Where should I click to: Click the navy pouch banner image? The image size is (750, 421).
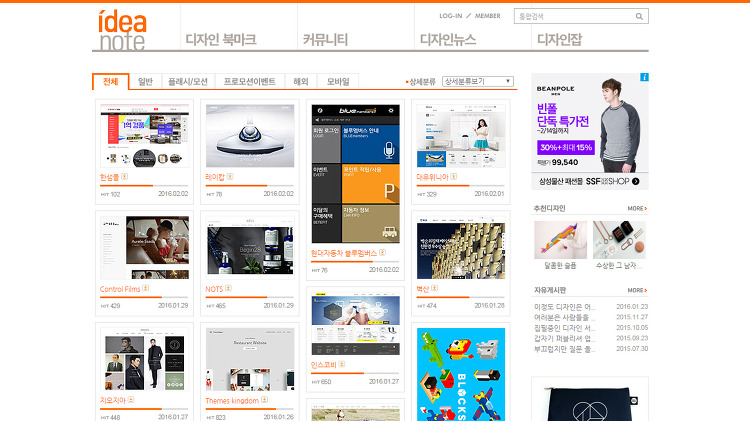590,399
